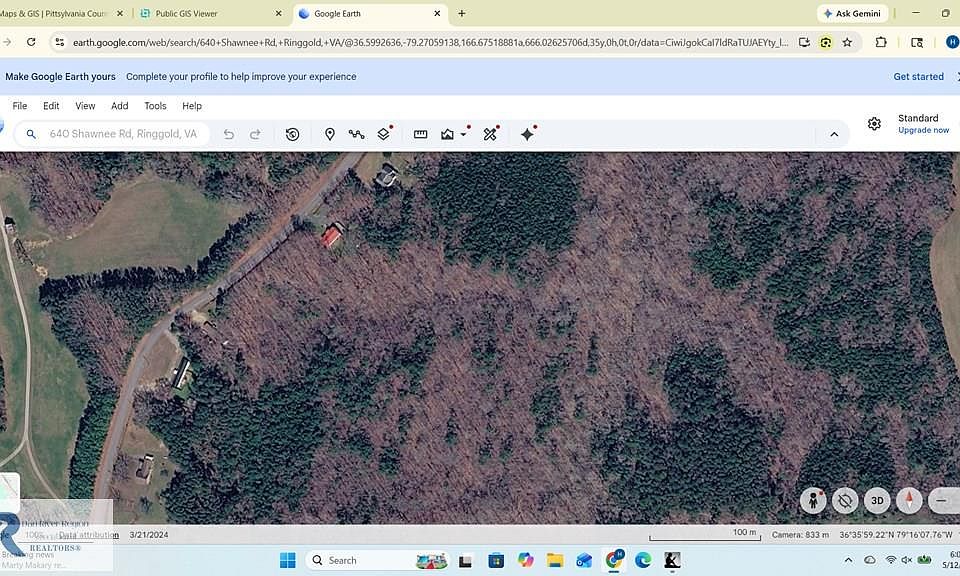Show hidden system tray icons
This screenshot has width=960, height=576.
(x=849, y=560)
